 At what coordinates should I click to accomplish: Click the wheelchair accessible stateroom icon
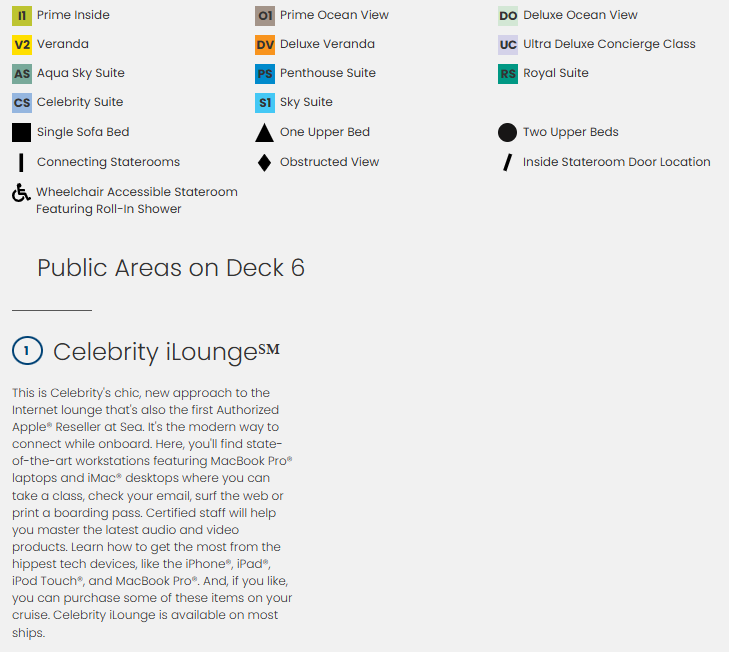click(x=21, y=193)
